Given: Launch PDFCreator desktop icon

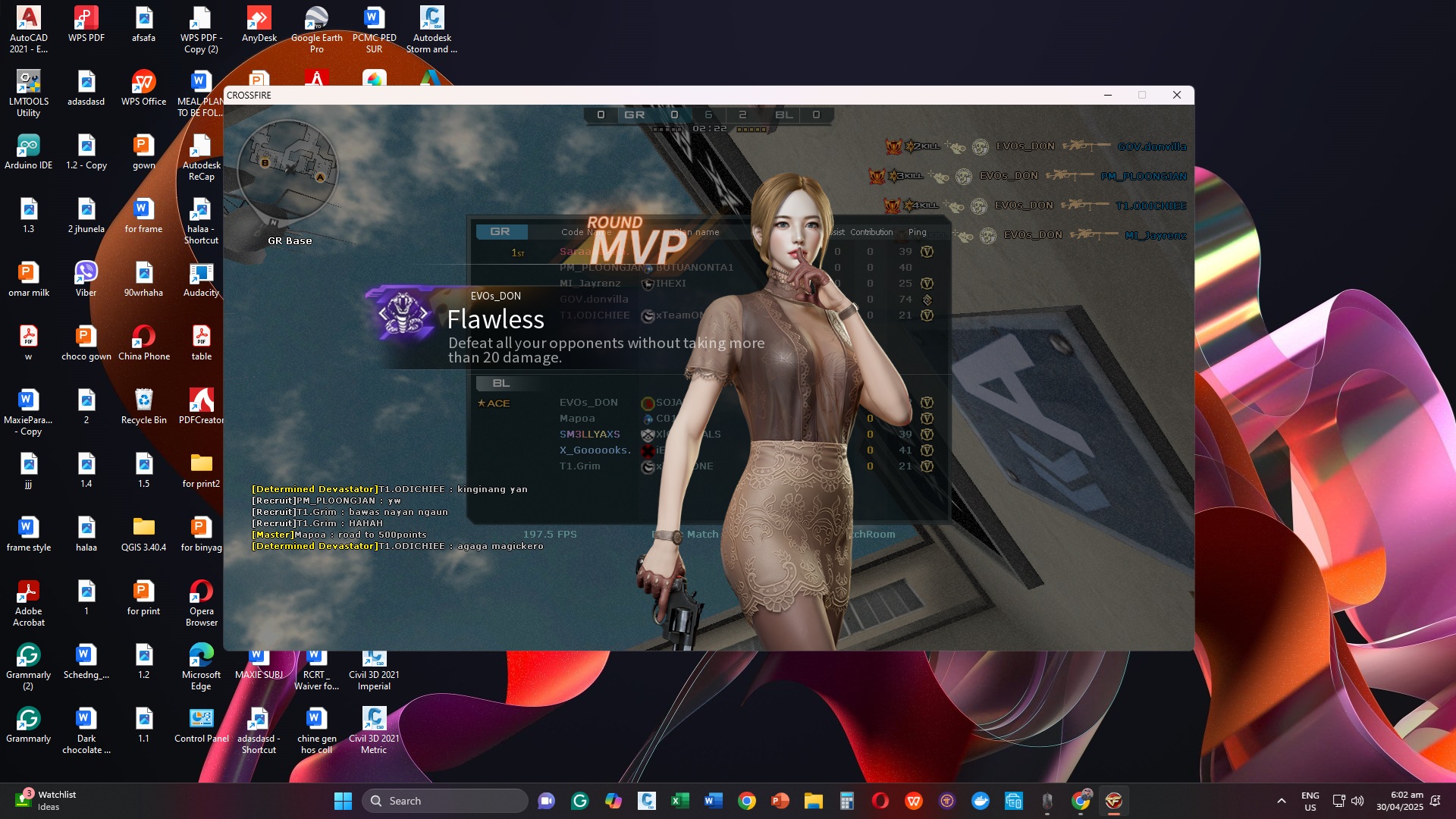Looking at the screenshot, I should click(202, 406).
